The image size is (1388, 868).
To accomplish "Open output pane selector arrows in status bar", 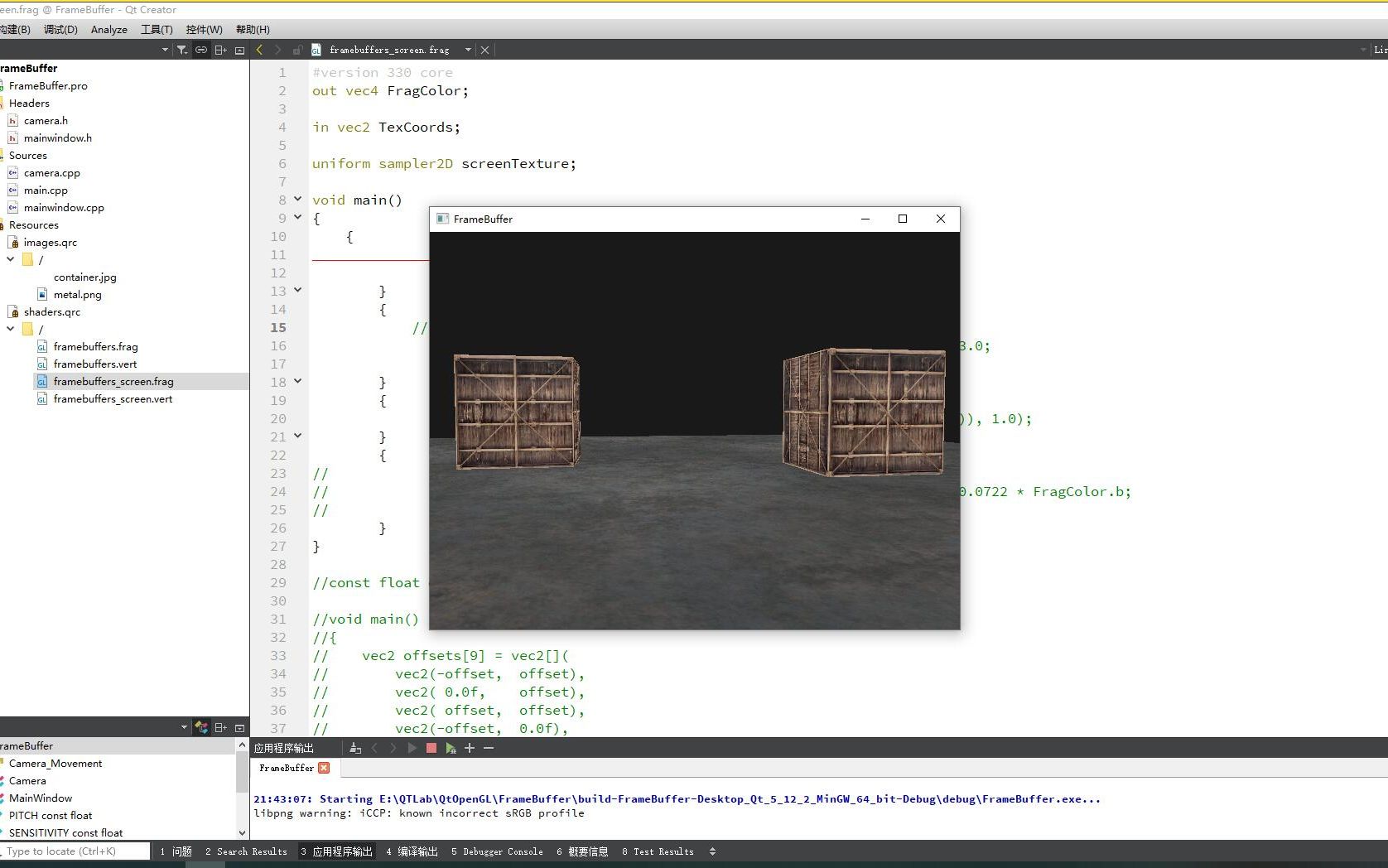I will (712, 851).
